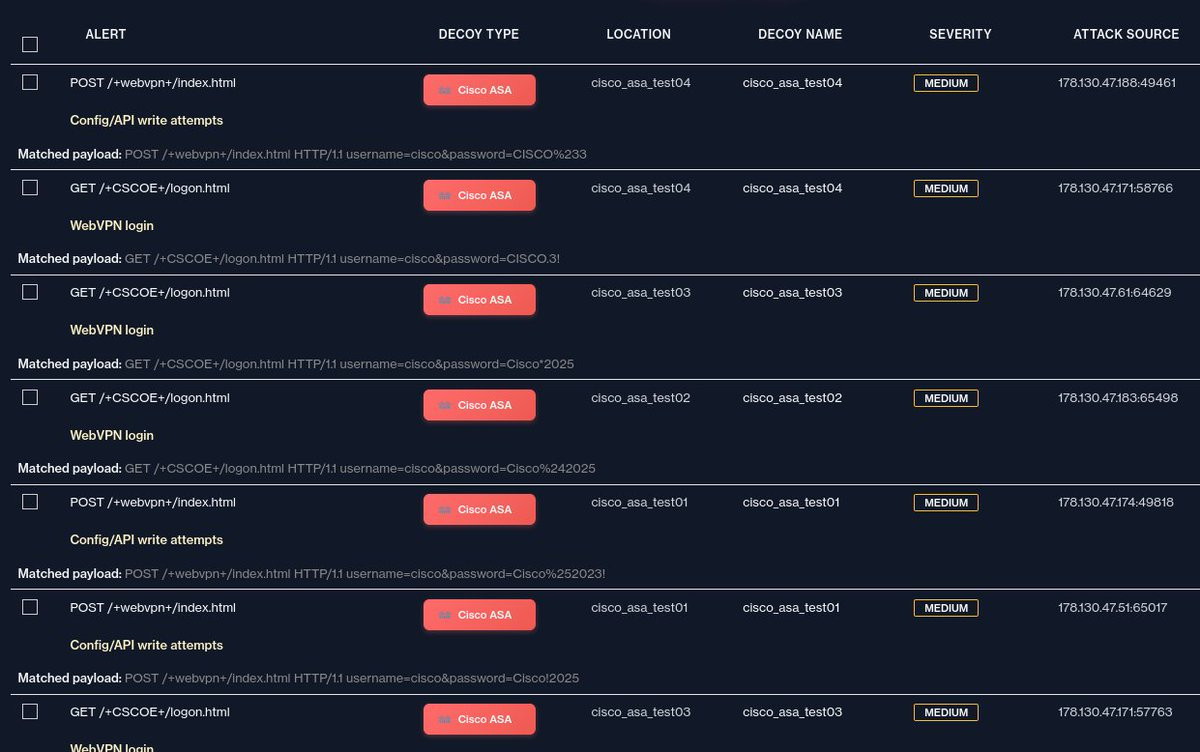Select checkbox for alert from 178.130.47.171:58766
Screen dimensions: 1200x752
coord(30,187)
